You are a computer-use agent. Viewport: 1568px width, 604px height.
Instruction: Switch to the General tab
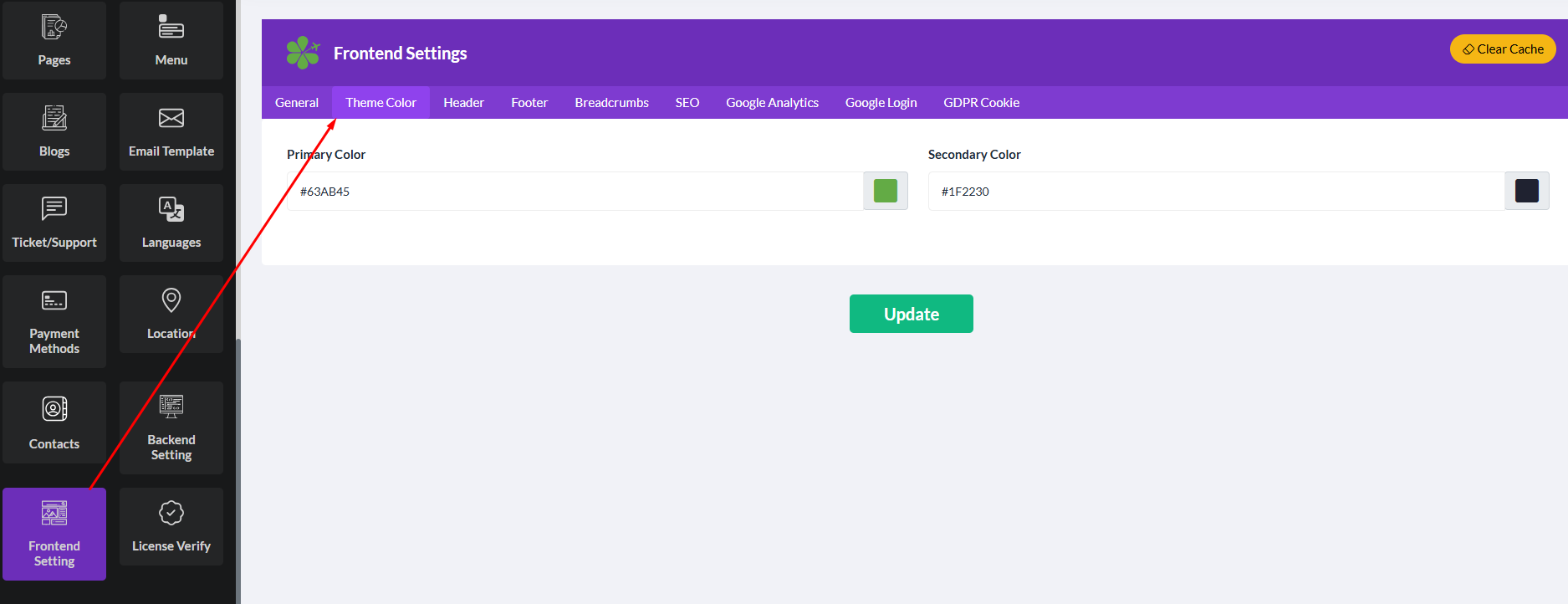[297, 103]
